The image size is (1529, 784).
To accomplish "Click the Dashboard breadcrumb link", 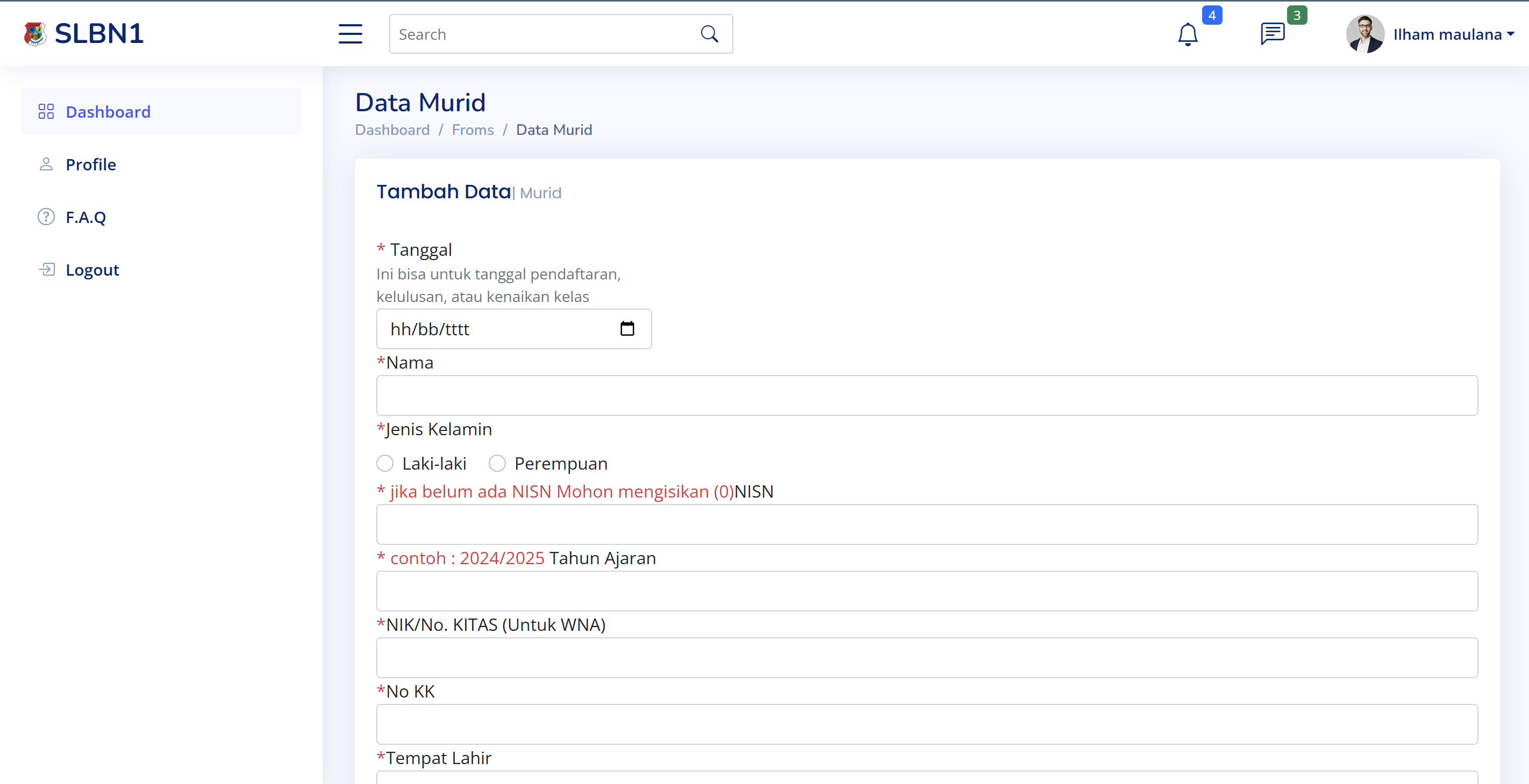I will [x=392, y=130].
